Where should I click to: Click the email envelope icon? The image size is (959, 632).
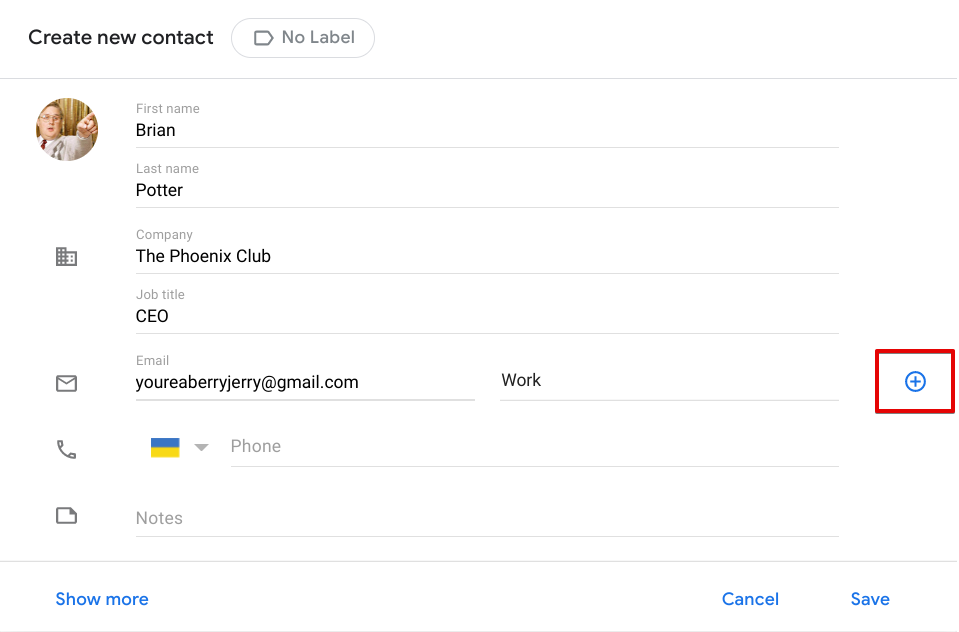(66, 383)
